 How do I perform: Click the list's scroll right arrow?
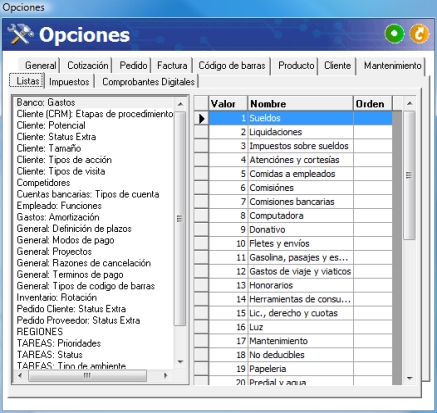(165, 376)
